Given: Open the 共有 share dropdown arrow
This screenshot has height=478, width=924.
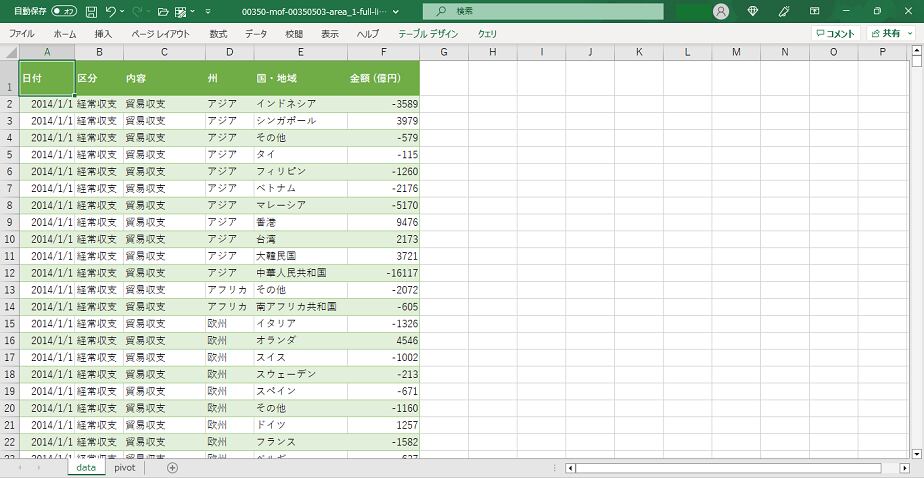Looking at the screenshot, I should pyautogui.click(x=910, y=33).
